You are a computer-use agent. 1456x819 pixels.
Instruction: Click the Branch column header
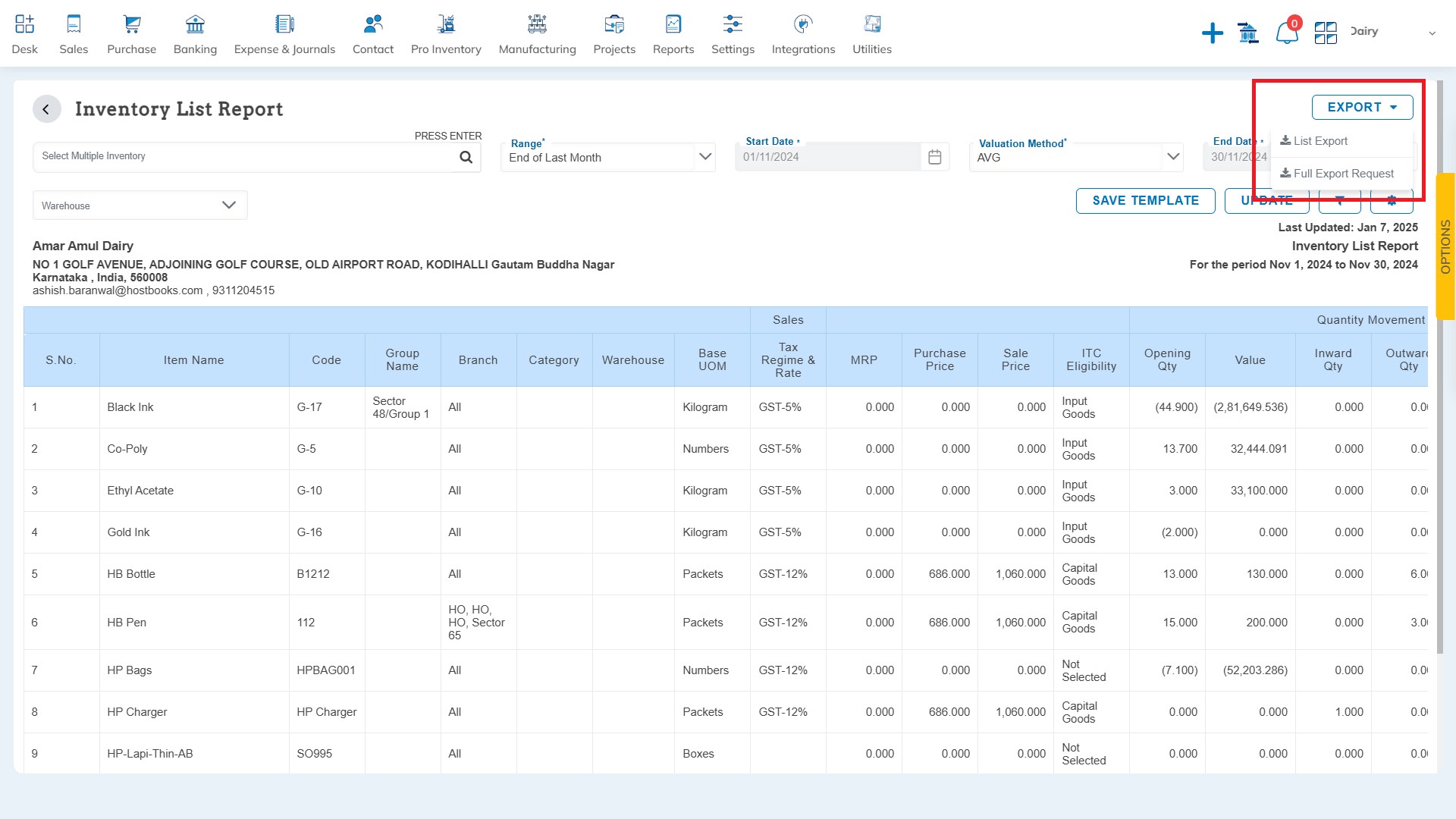coord(478,360)
